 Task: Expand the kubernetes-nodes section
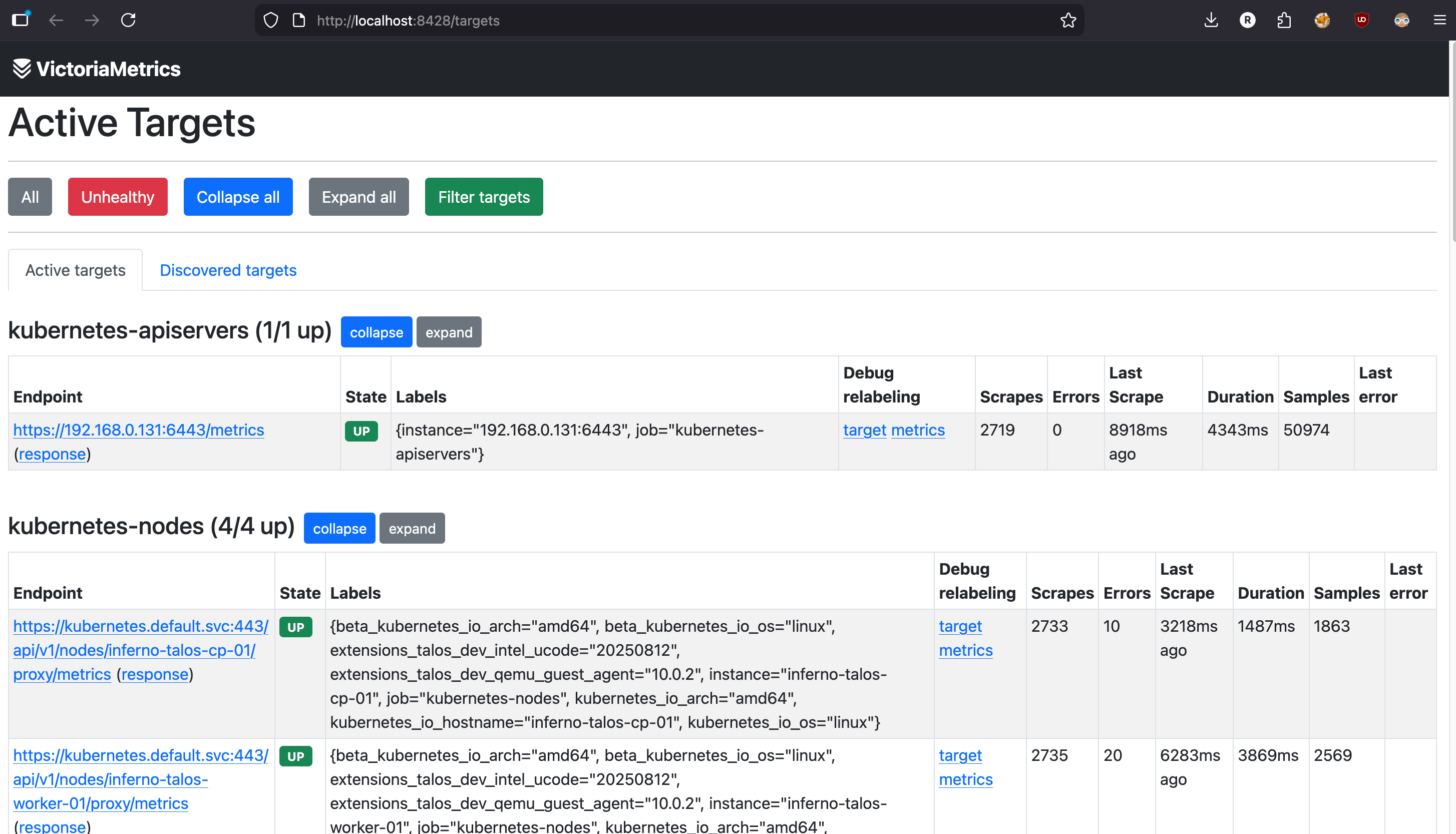coord(412,528)
